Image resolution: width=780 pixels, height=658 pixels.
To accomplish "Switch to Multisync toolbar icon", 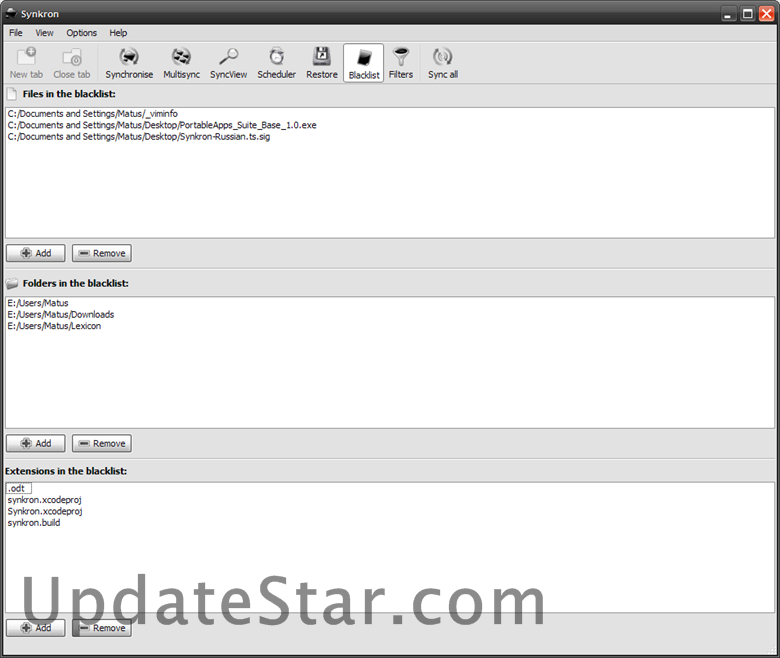I will pyautogui.click(x=182, y=63).
